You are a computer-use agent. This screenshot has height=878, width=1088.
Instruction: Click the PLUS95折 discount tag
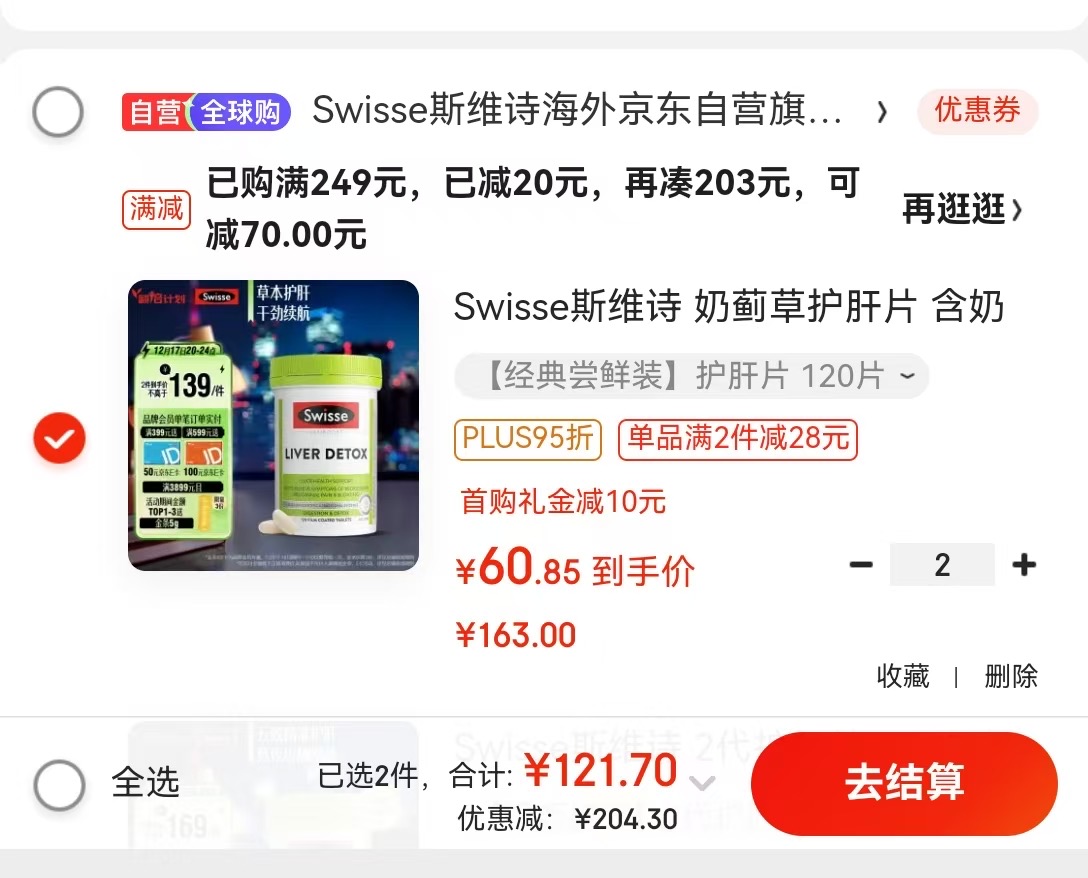528,439
